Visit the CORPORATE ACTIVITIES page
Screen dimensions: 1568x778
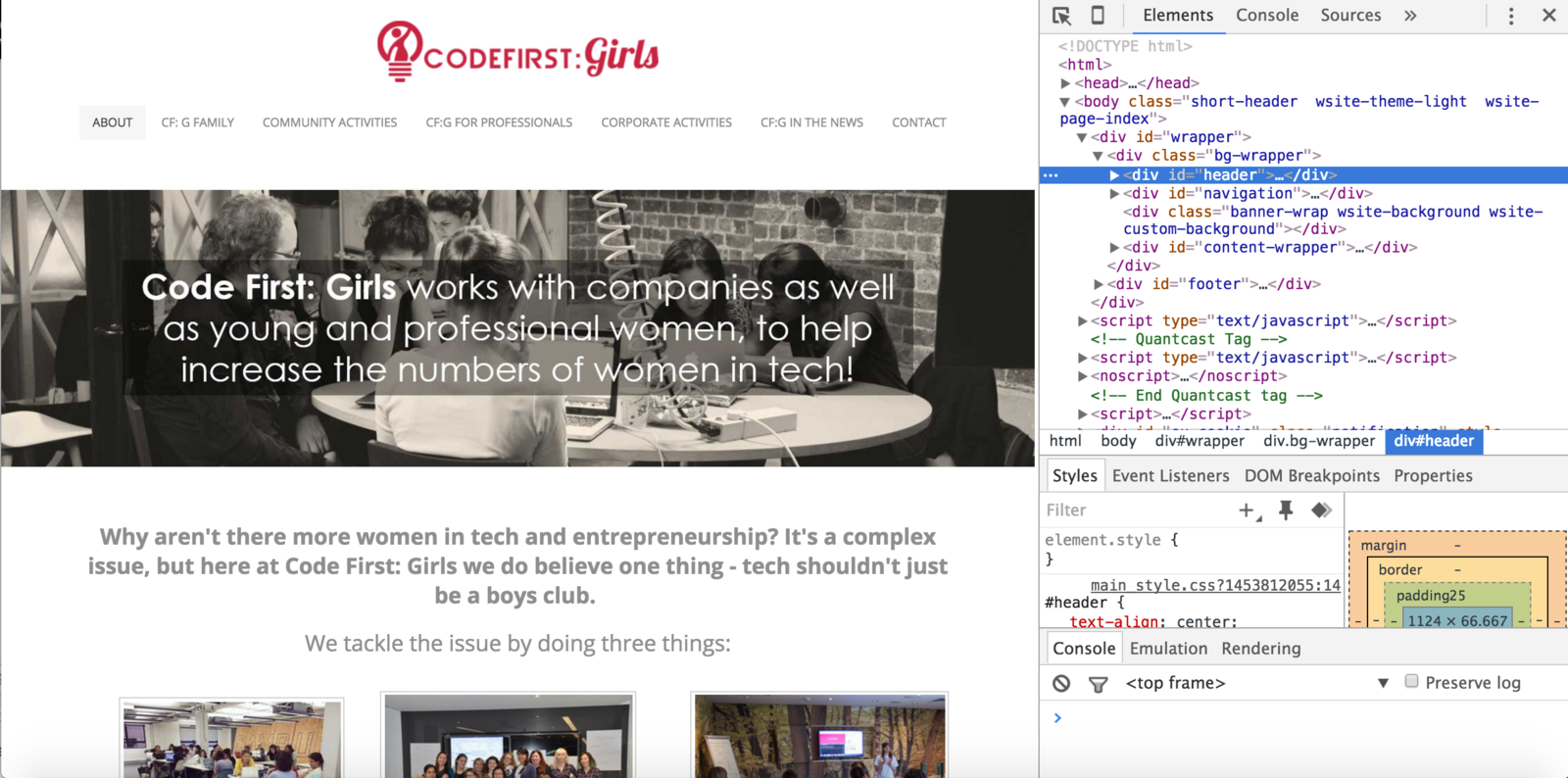pos(666,122)
